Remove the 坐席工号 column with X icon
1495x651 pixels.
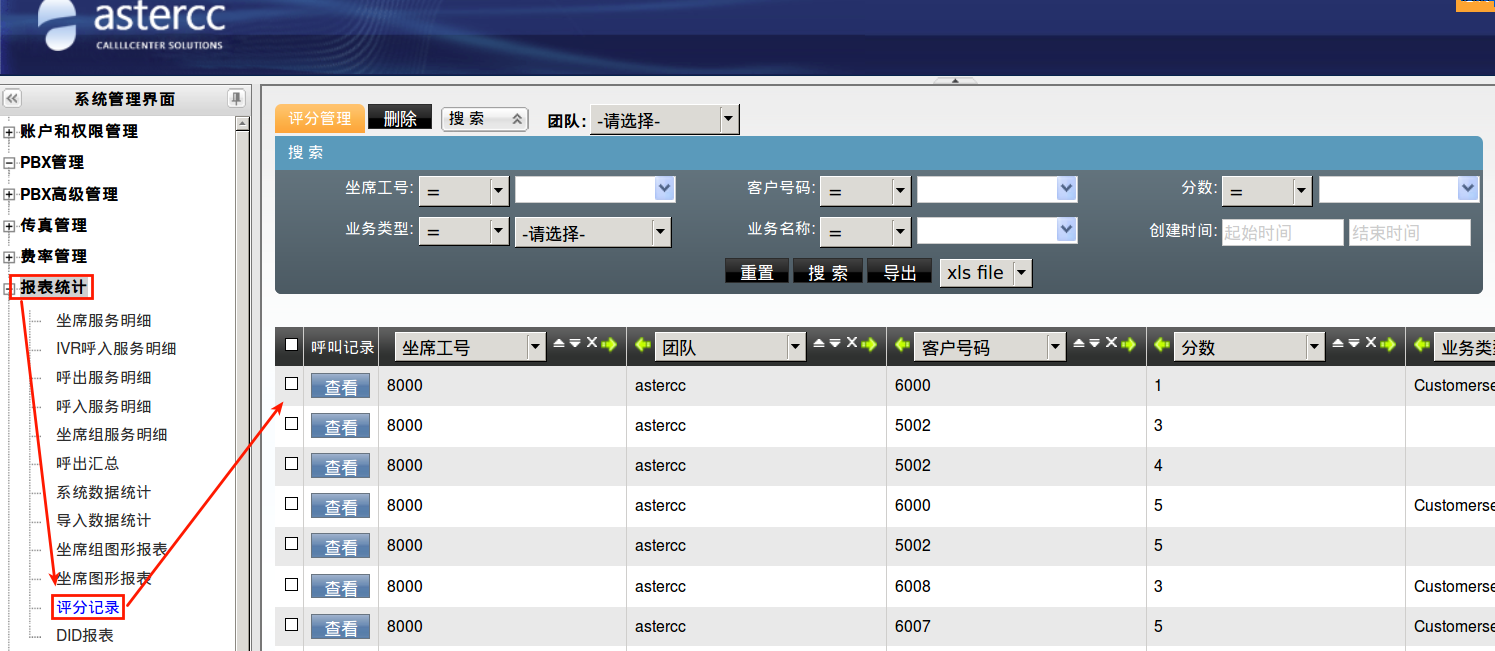(x=591, y=343)
